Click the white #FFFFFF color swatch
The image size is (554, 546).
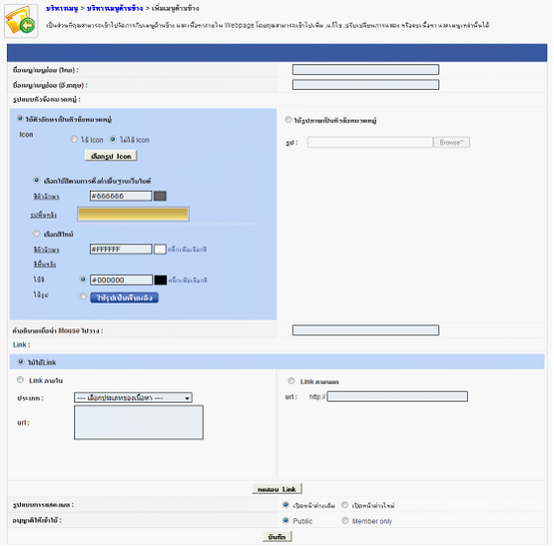[x=160, y=249]
